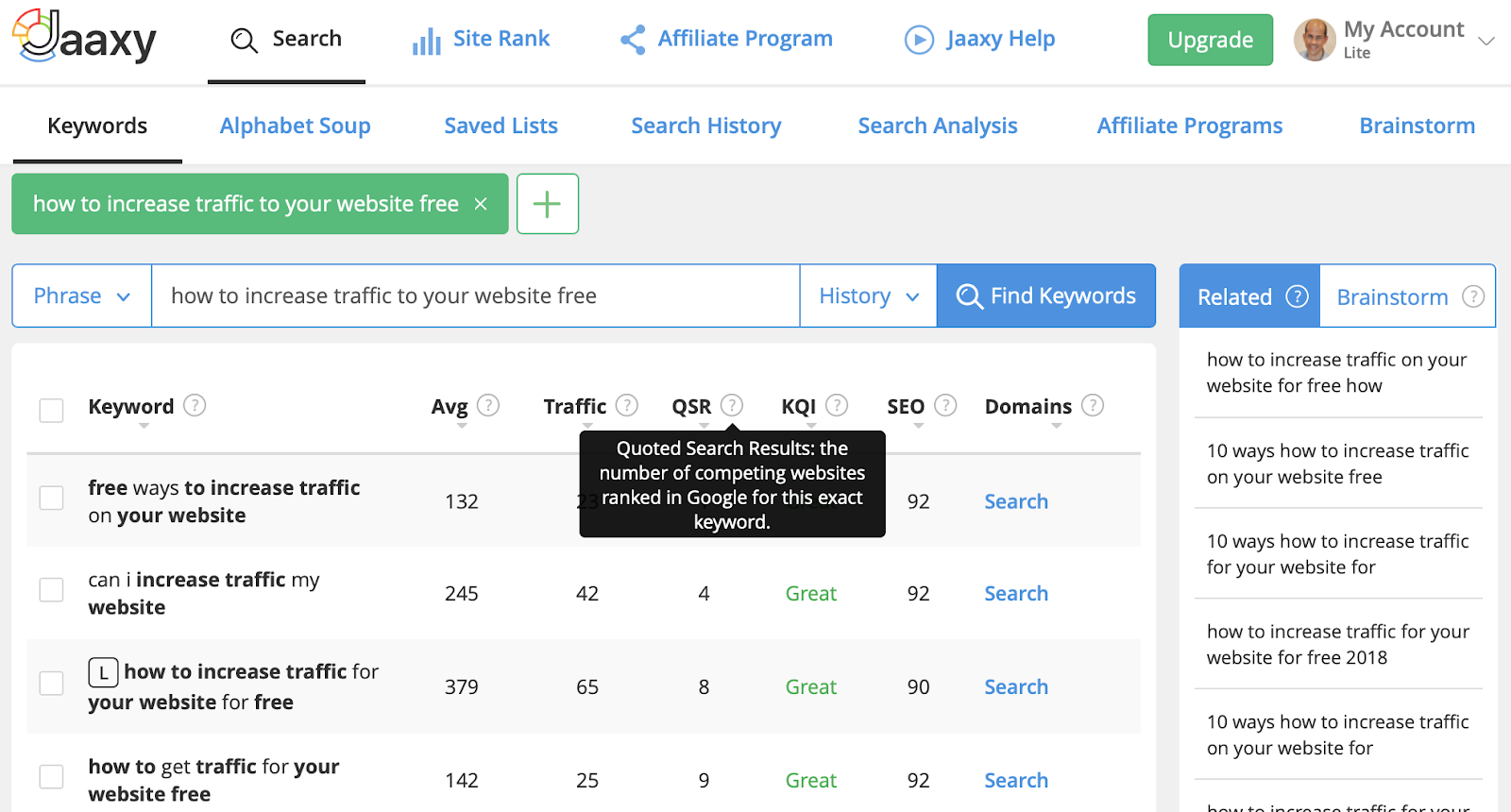Viewport: 1511px width, 812px height.
Task: Click the help icon next to Avg column
Action: click(488, 405)
